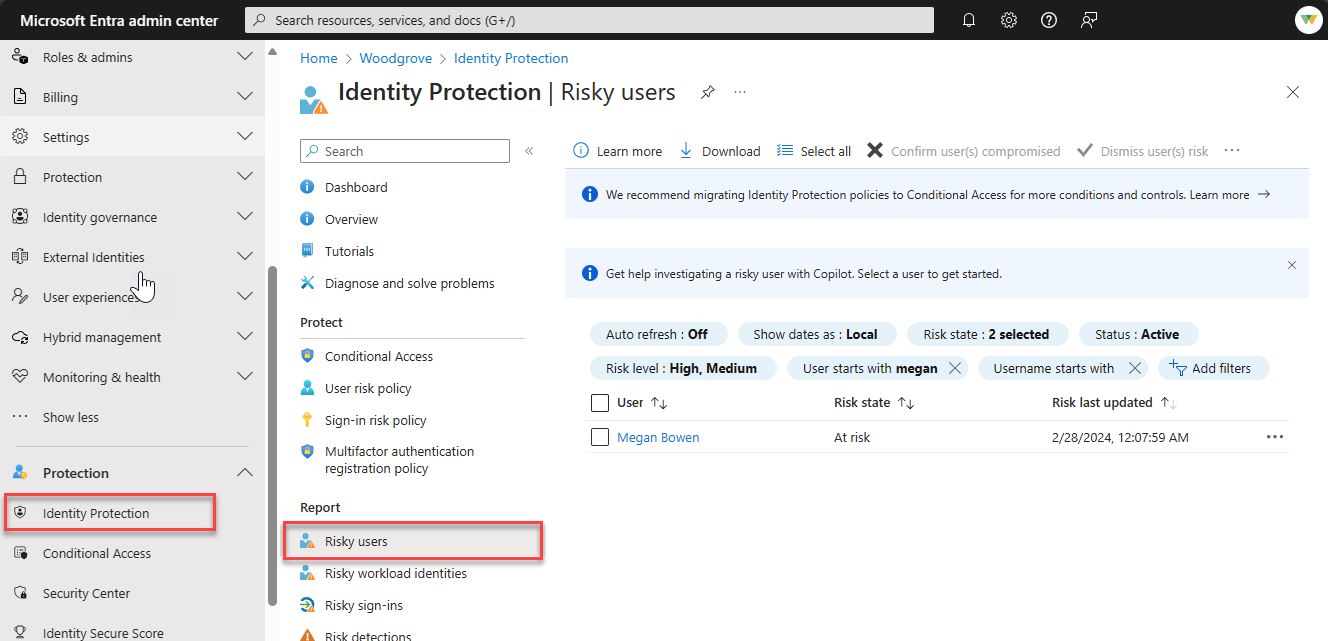Open the Tutorials menu item
1328x641 pixels.
click(x=349, y=251)
